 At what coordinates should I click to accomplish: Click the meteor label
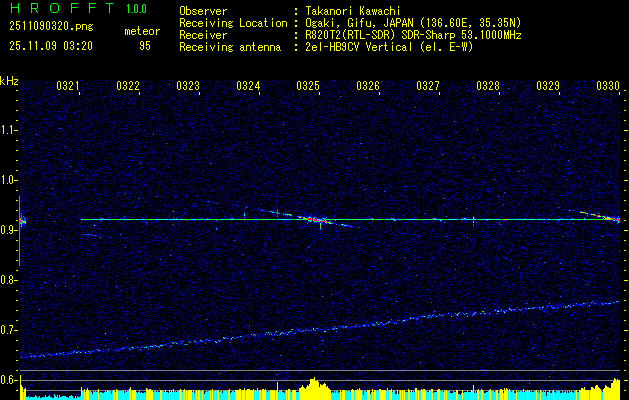point(142,32)
